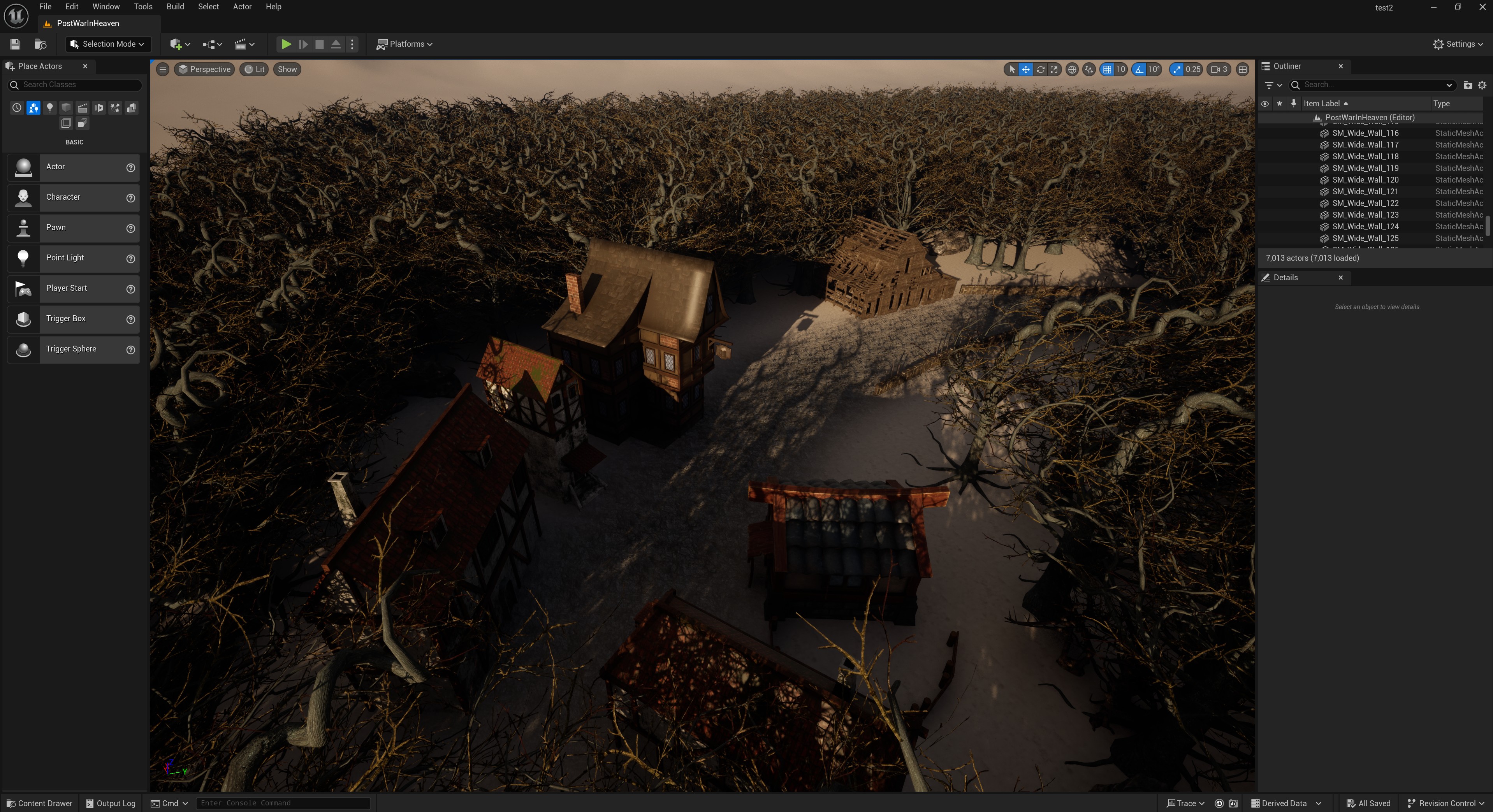The image size is (1493, 812).
Task: Click the Play in editor button
Action: pyautogui.click(x=286, y=44)
